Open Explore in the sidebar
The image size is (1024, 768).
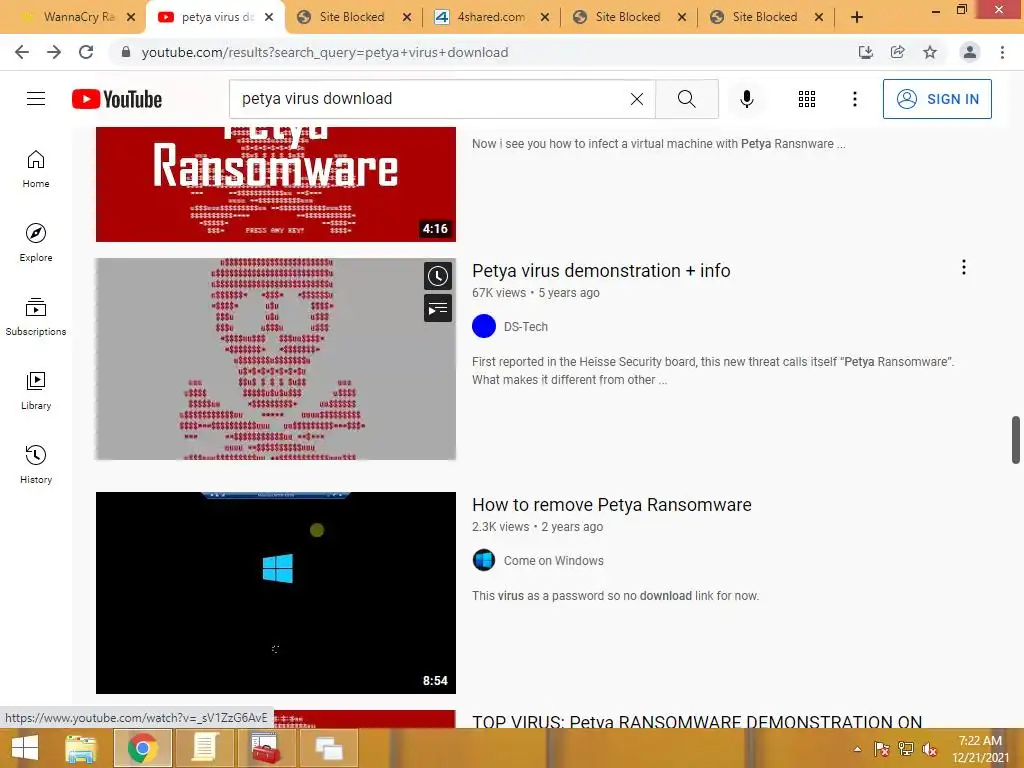point(36,242)
